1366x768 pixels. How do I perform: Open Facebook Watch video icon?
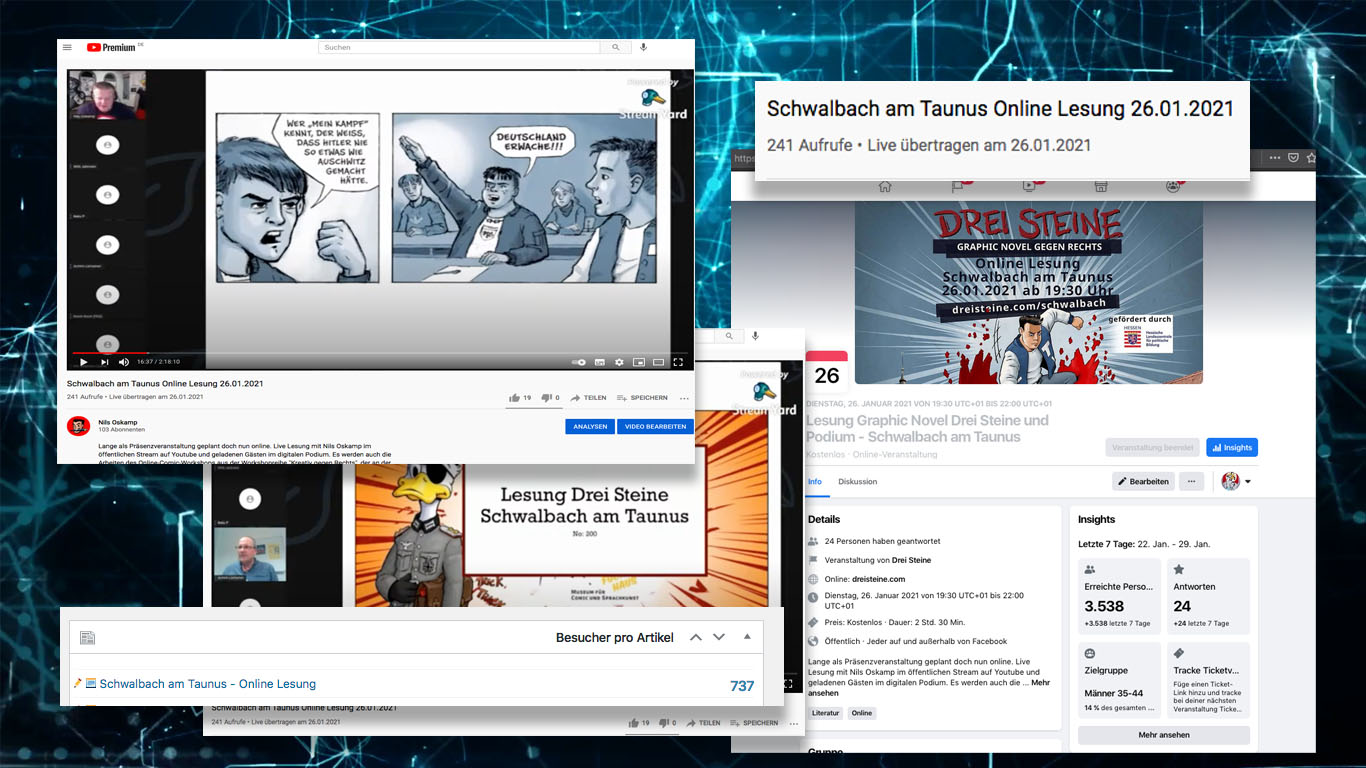[x=1029, y=186]
